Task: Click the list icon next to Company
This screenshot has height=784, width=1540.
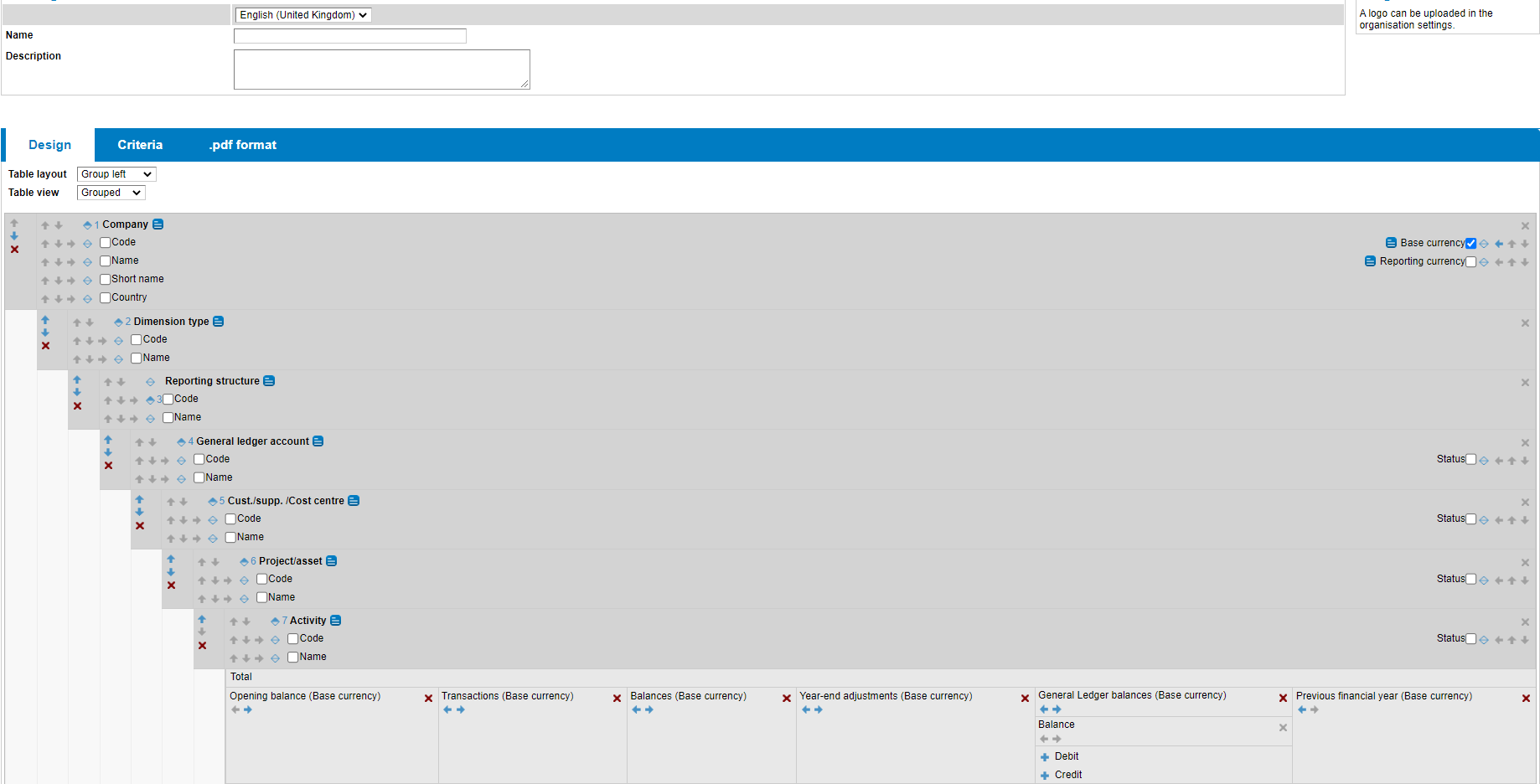Action: pos(158,224)
